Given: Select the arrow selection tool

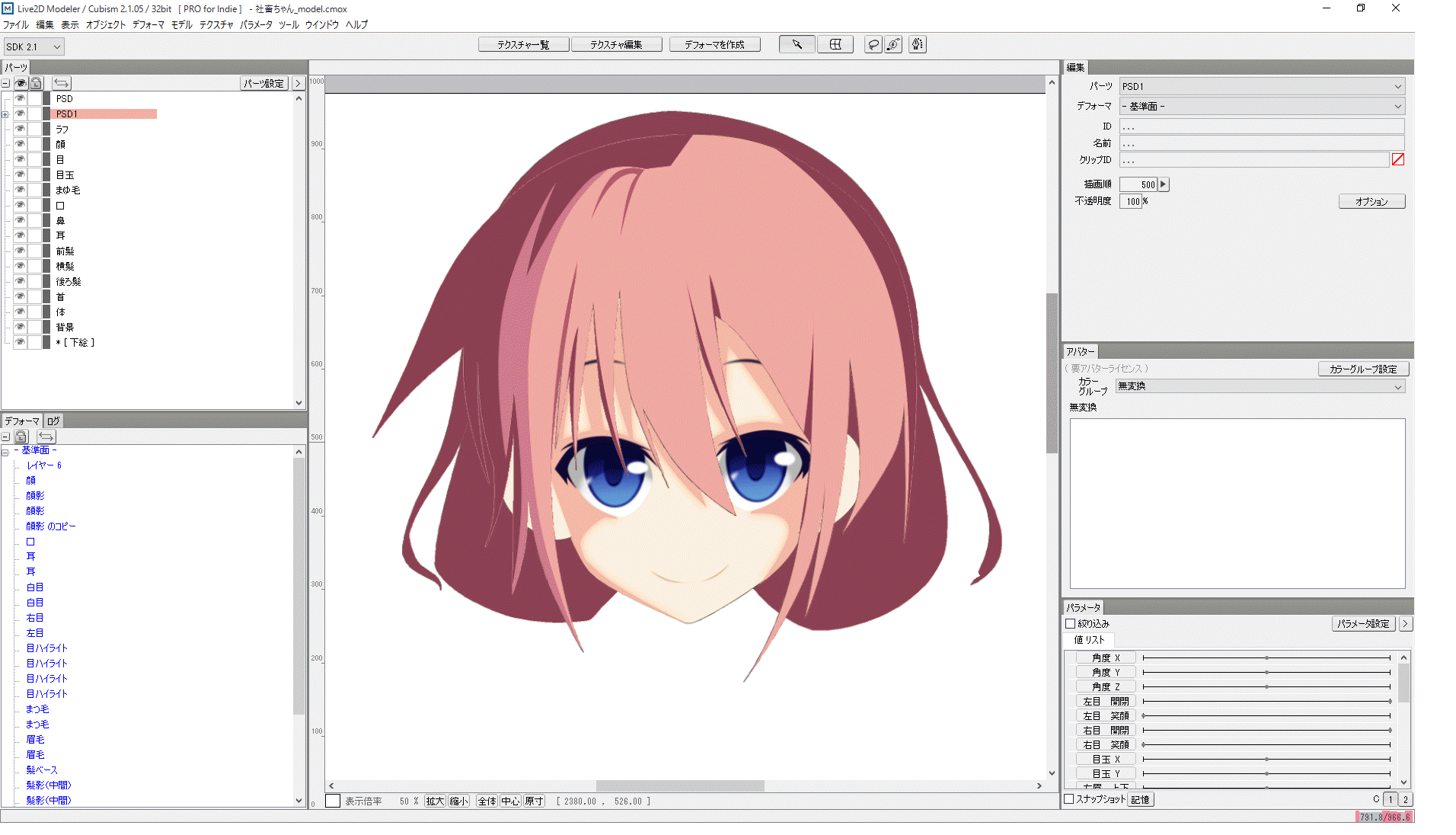Looking at the screenshot, I should click(x=797, y=44).
